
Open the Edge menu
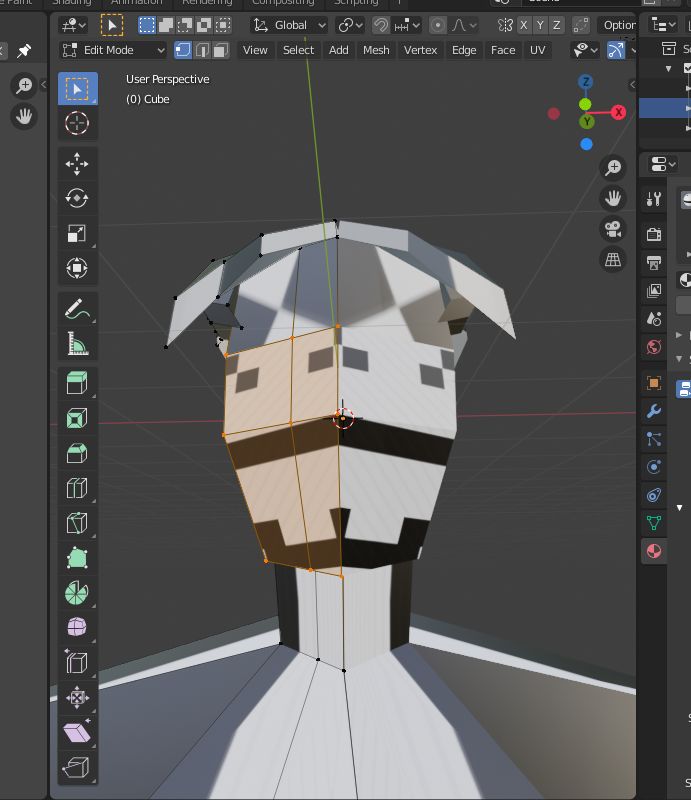pyautogui.click(x=464, y=50)
